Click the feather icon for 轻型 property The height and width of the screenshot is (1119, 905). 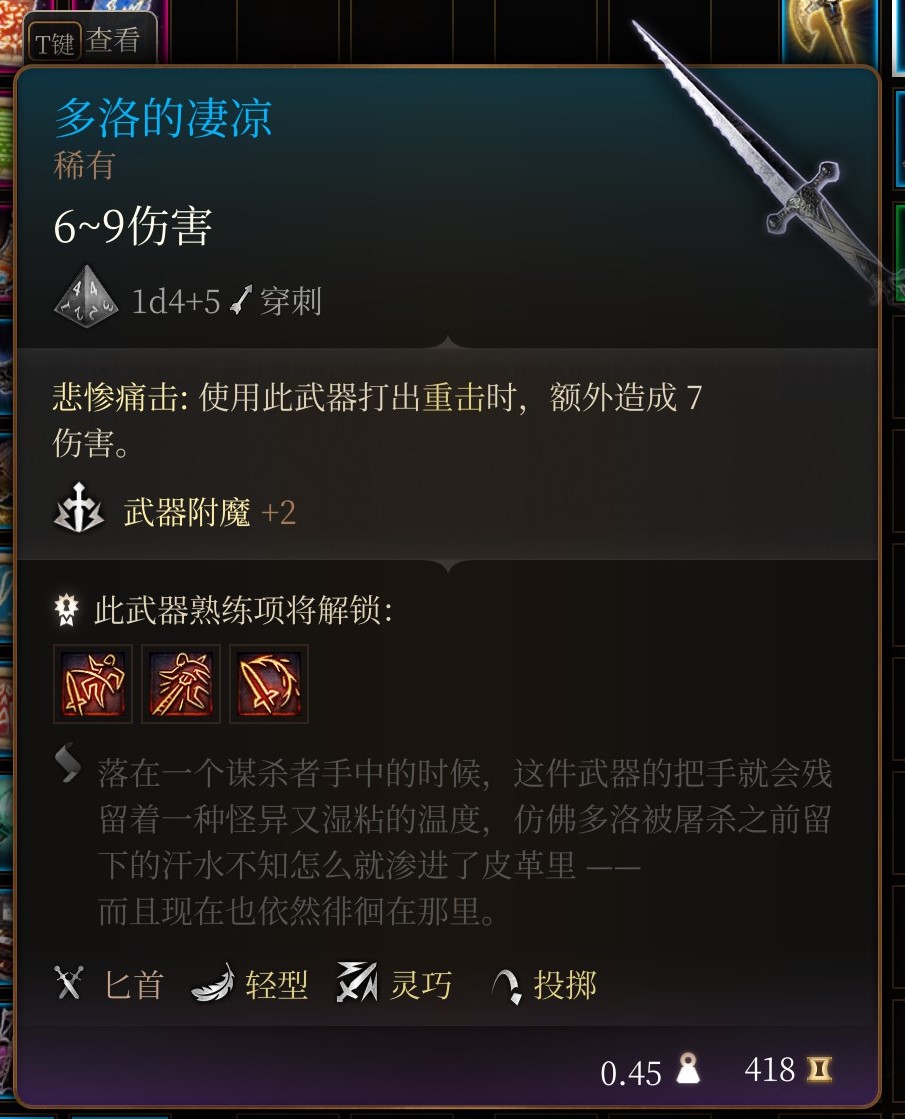pyautogui.click(x=213, y=983)
